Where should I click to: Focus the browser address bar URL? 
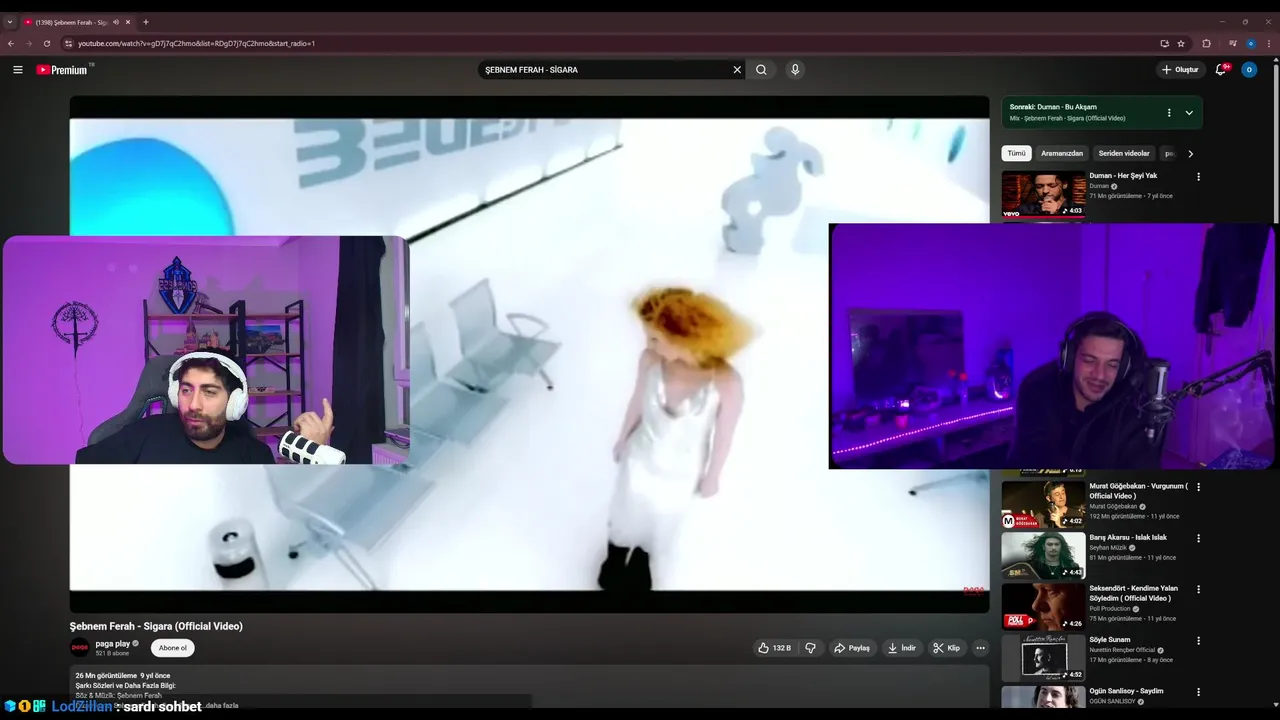point(196,43)
